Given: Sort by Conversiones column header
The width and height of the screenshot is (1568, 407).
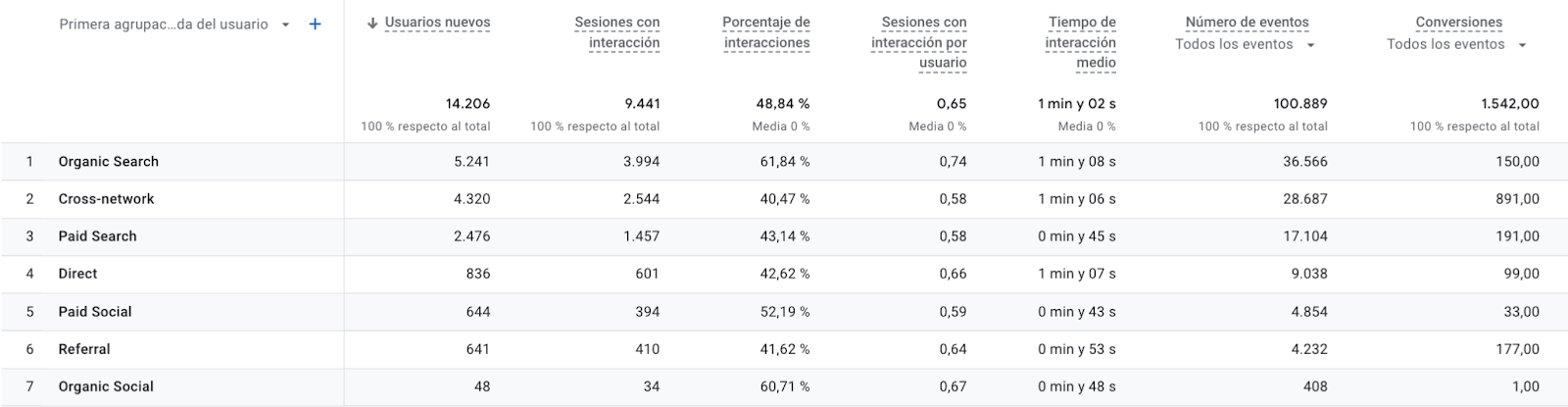Looking at the screenshot, I should 1458,22.
